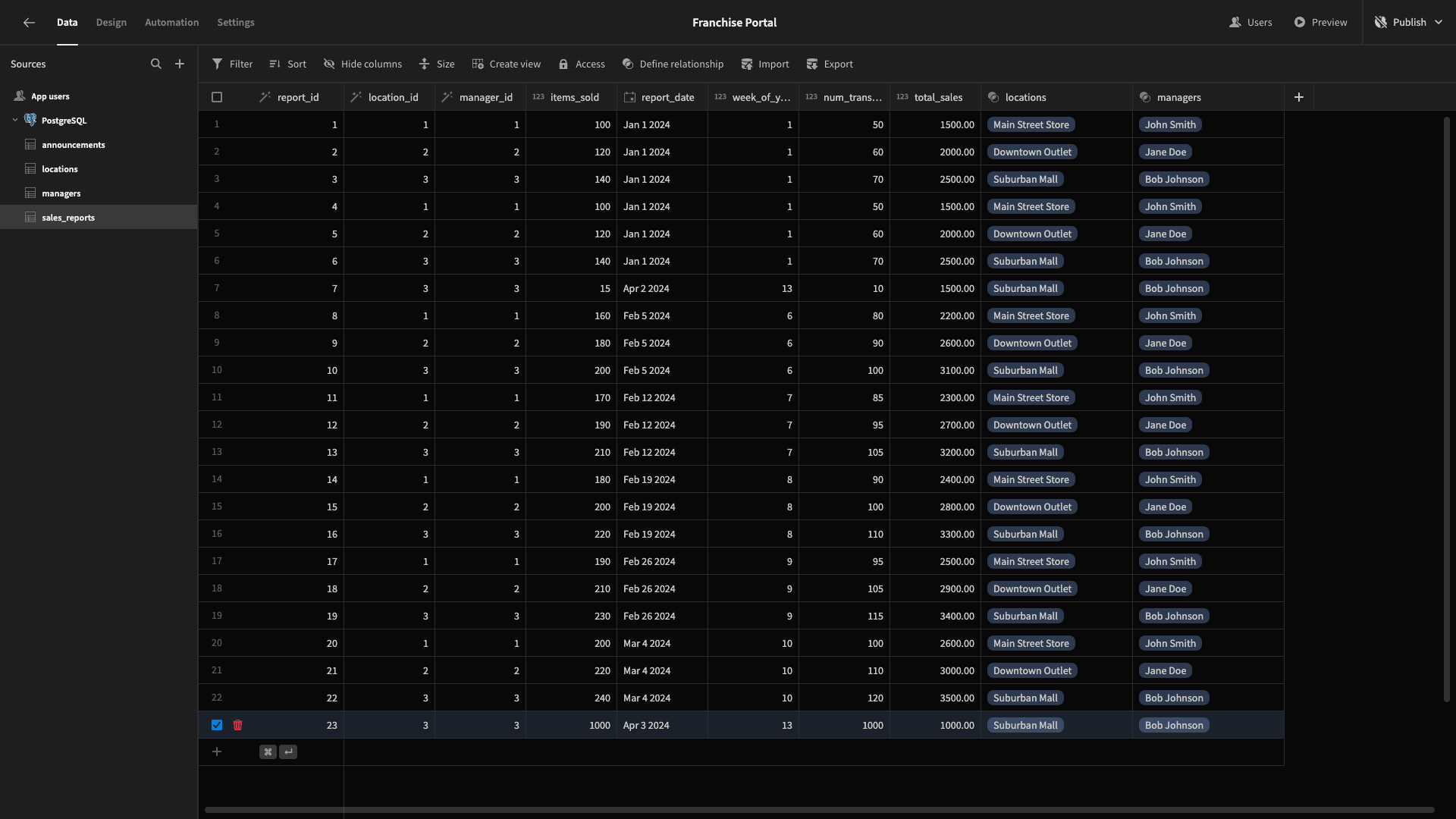Import data into the table
The width and height of the screenshot is (1456, 819).
tap(765, 64)
